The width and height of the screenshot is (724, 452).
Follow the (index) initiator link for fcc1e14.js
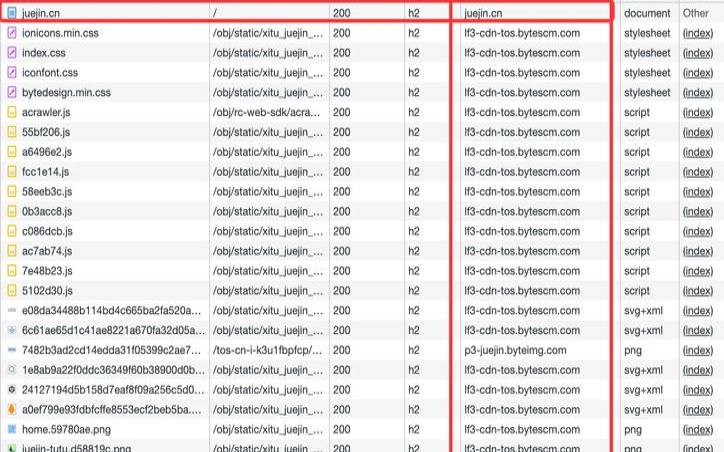[x=697, y=171]
